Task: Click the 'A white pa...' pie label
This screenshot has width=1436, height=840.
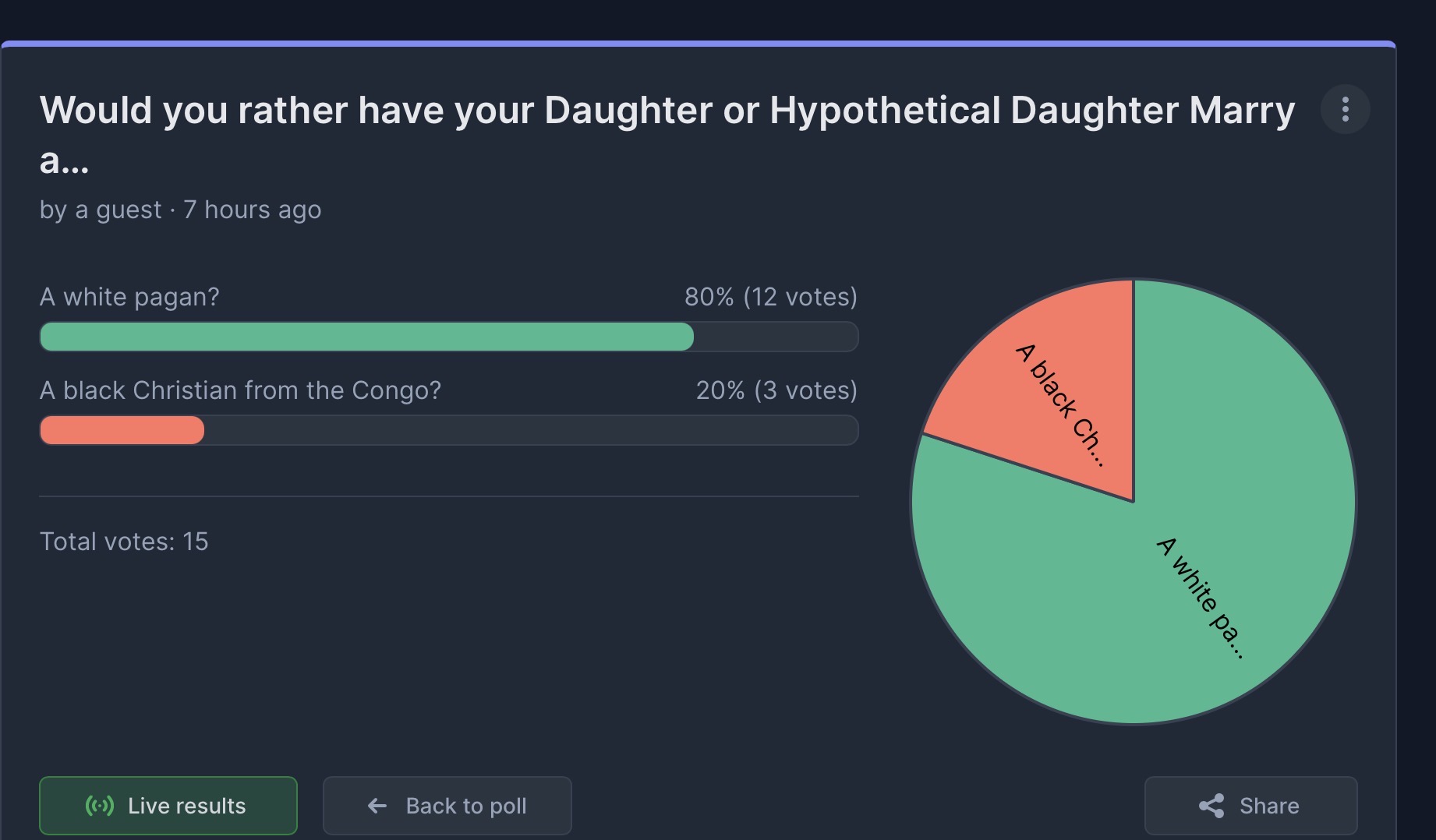Action: pyautogui.click(x=1201, y=598)
